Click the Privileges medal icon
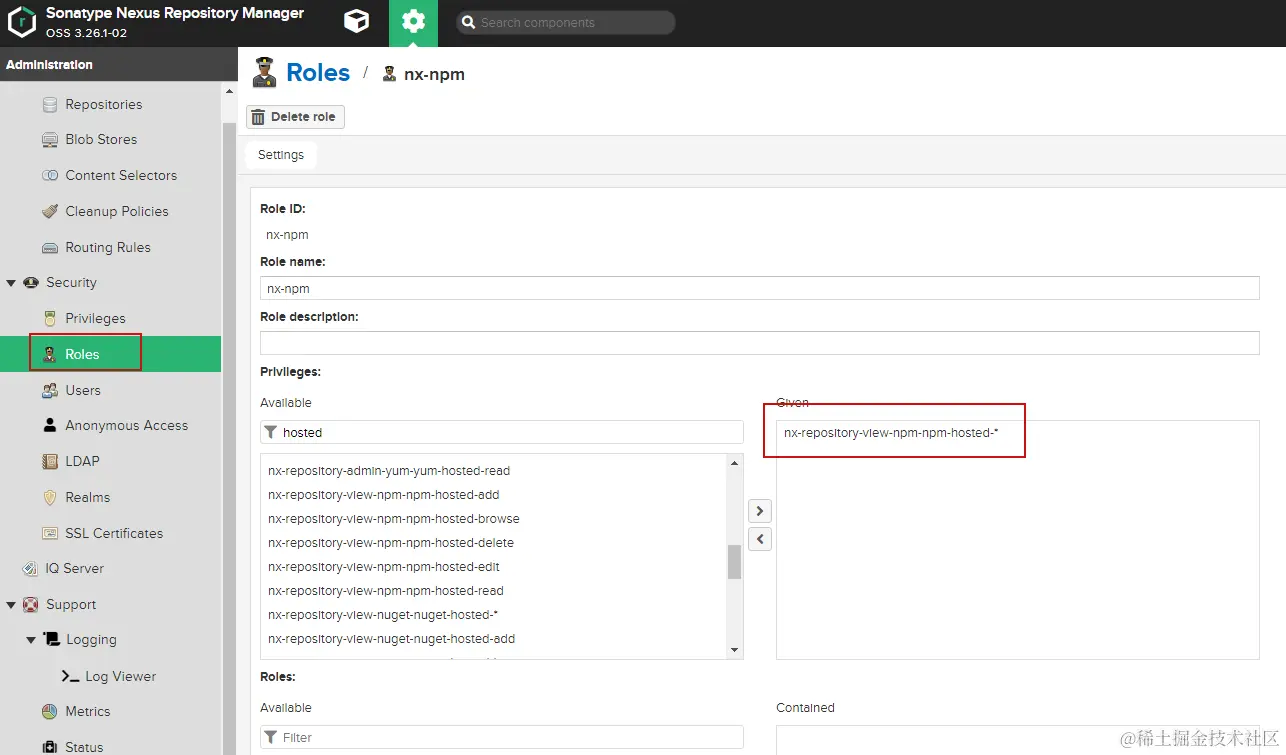The height and width of the screenshot is (755, 1286). 50,318
